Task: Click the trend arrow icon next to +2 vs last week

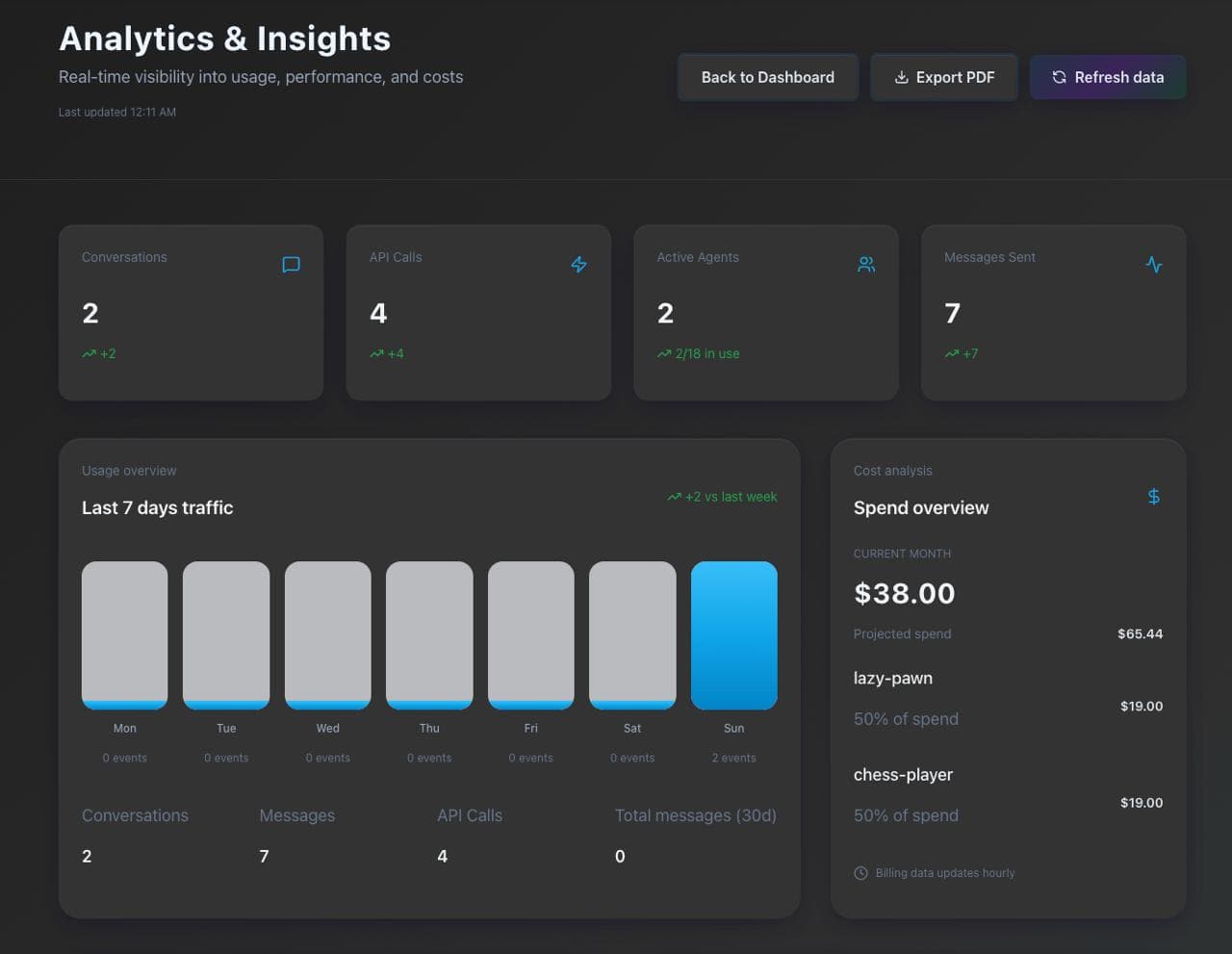Action: click(x=674, y=497)
